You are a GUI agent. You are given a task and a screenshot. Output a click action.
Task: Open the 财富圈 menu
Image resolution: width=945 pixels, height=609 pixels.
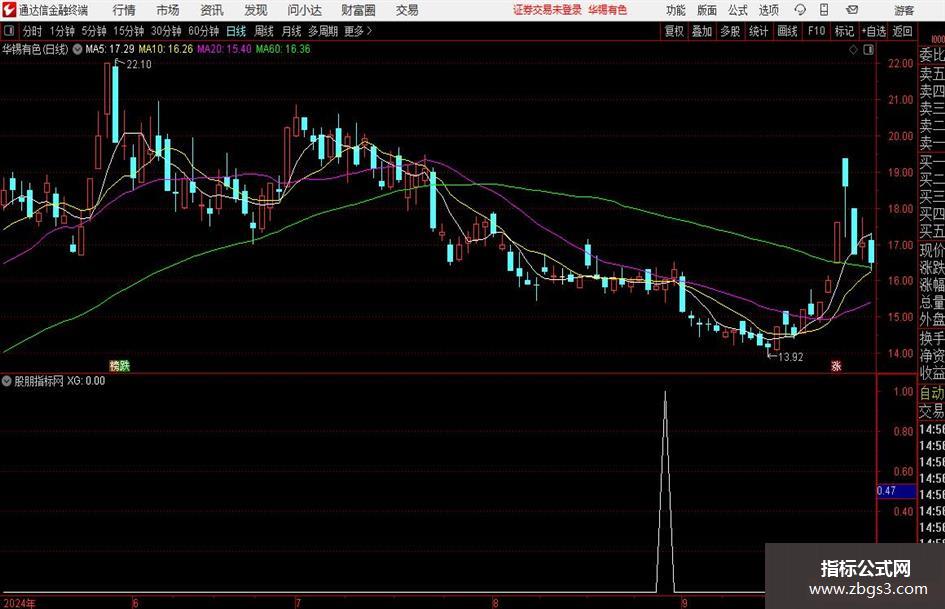[x=358, y=10]
